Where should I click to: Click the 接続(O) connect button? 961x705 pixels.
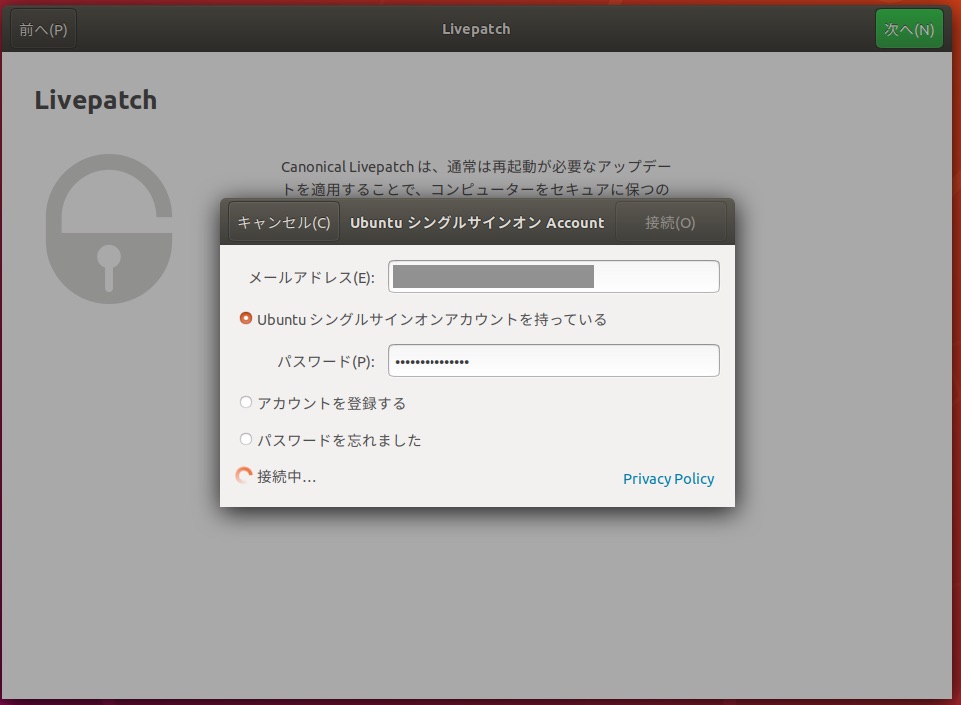point(670,222)
